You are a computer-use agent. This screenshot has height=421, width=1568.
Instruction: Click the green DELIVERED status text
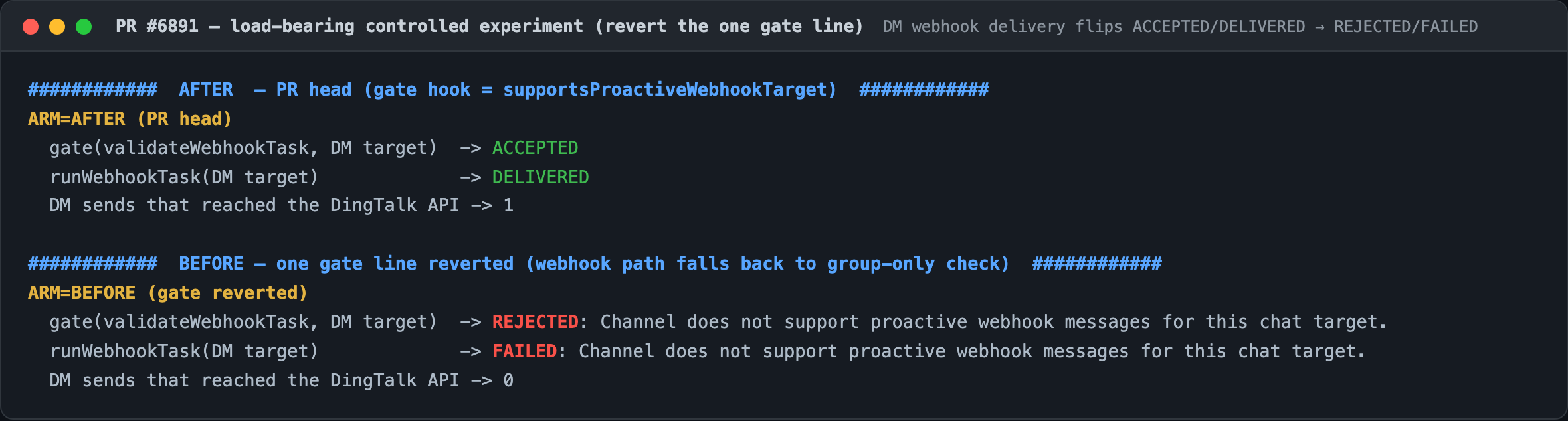coord(540,177)
